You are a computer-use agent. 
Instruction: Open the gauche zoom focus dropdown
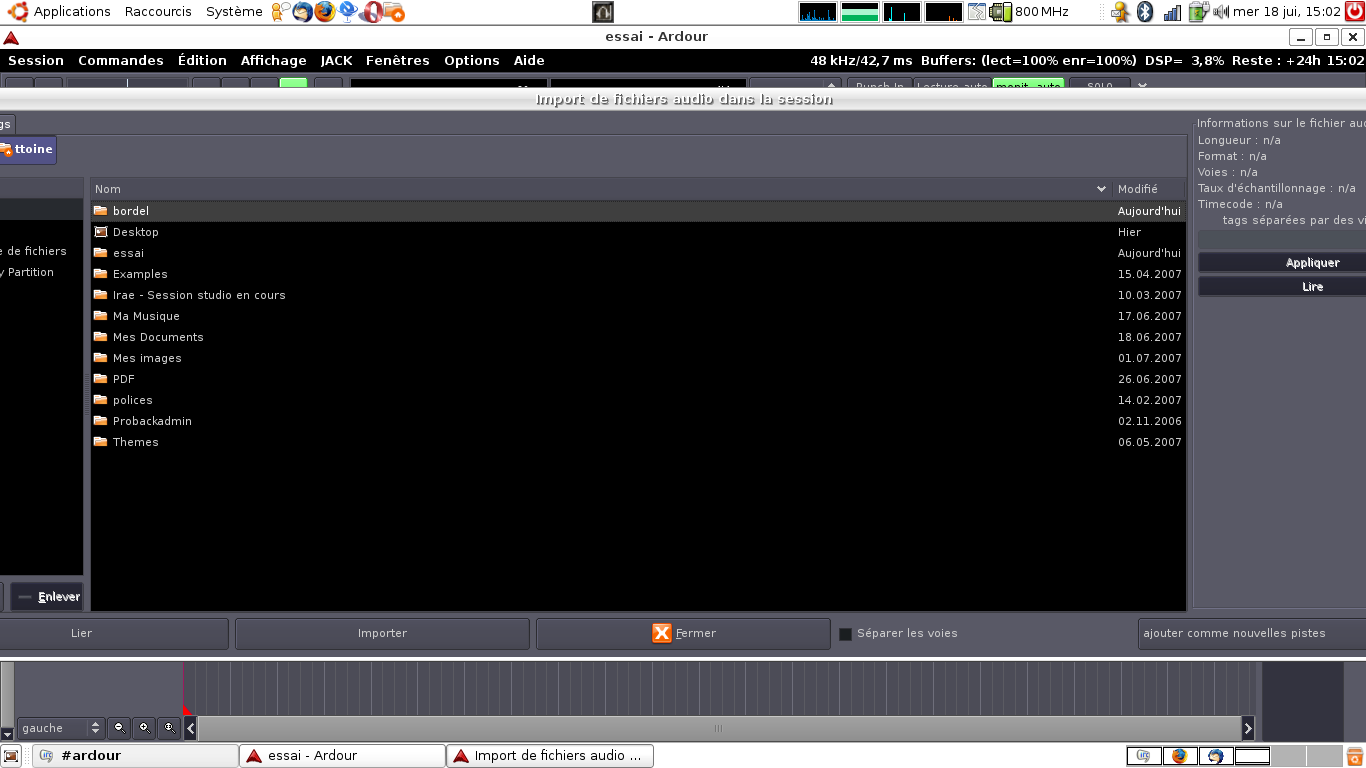[61, 728]
